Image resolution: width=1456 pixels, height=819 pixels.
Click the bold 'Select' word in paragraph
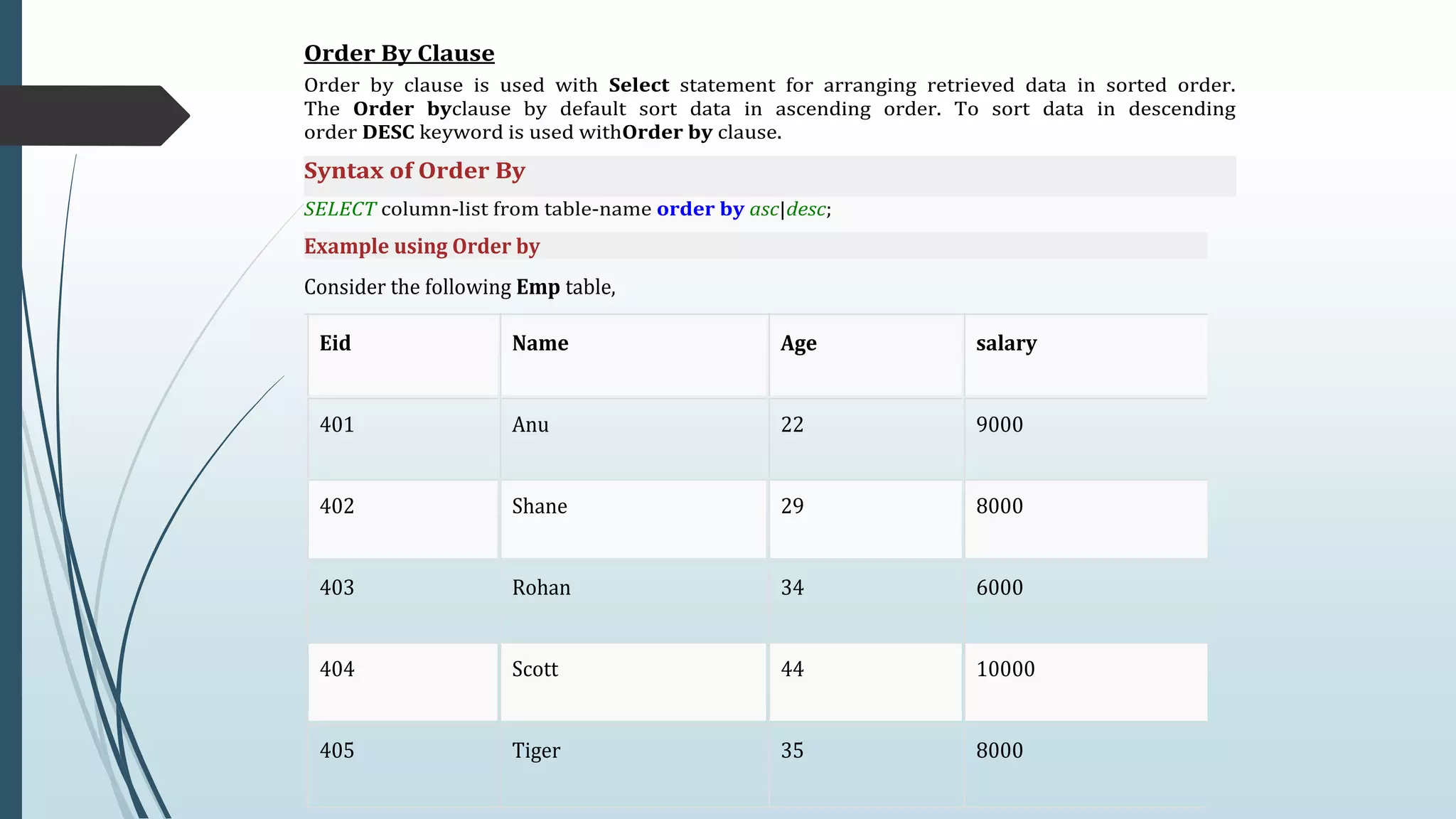pos(638,85)
